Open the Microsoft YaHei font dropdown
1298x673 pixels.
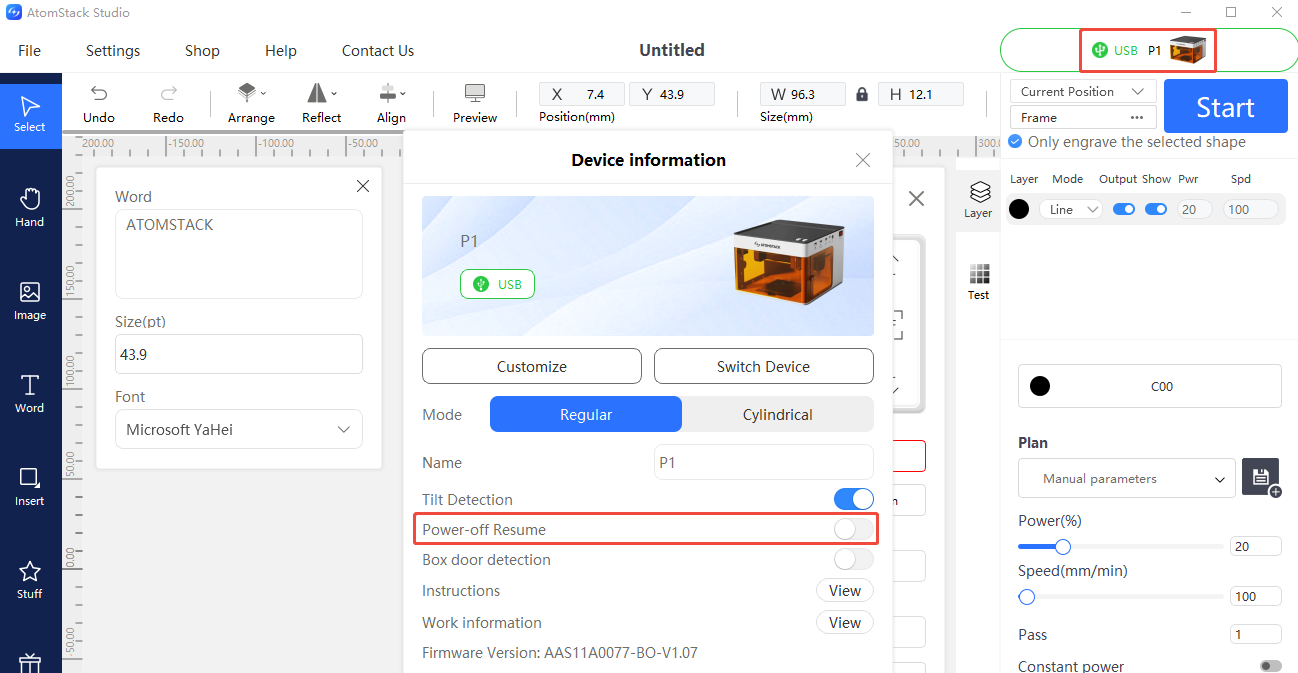[239, 429]
